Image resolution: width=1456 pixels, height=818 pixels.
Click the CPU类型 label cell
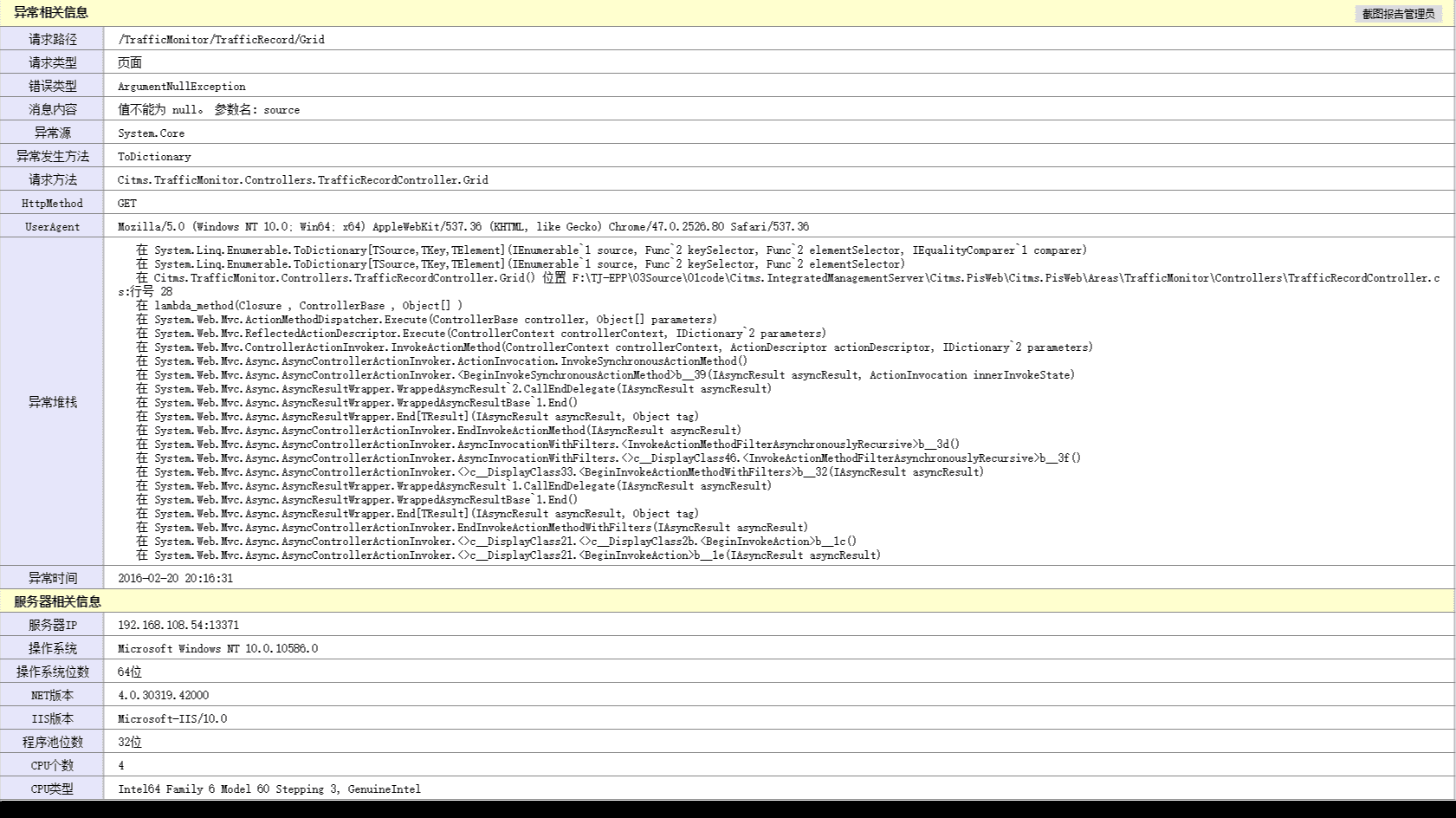click(52, 789)
